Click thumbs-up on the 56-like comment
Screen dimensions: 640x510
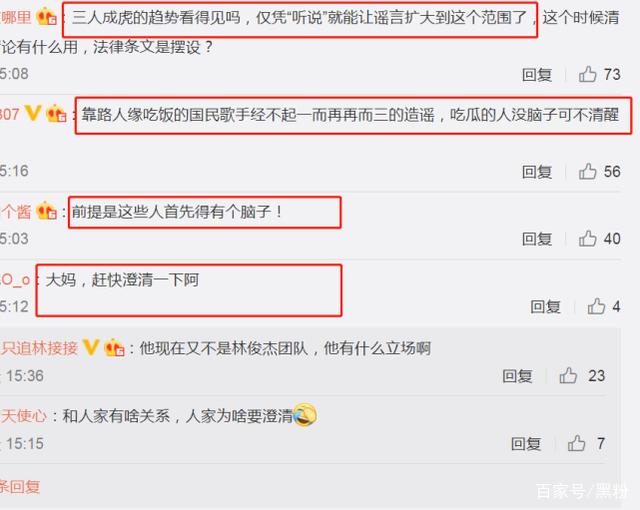(x=588, y=171)
